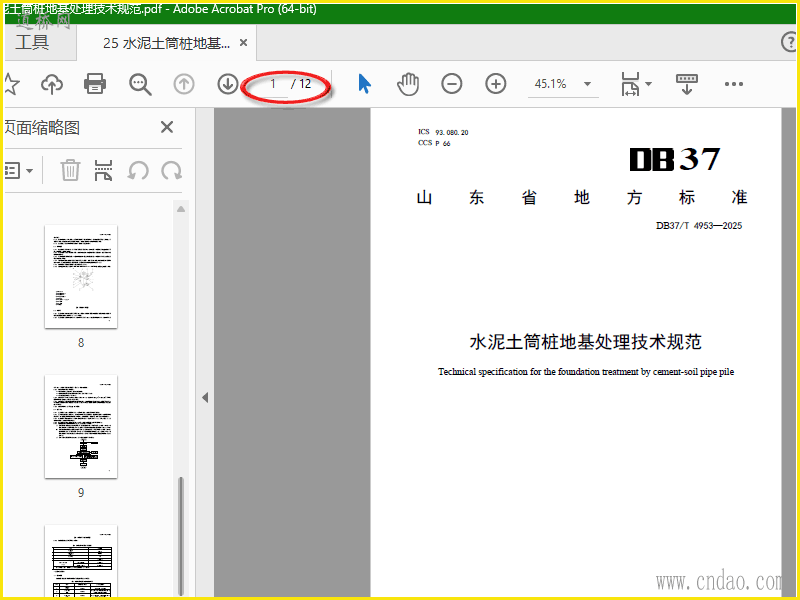Click the English title Technical specification line

586,371
